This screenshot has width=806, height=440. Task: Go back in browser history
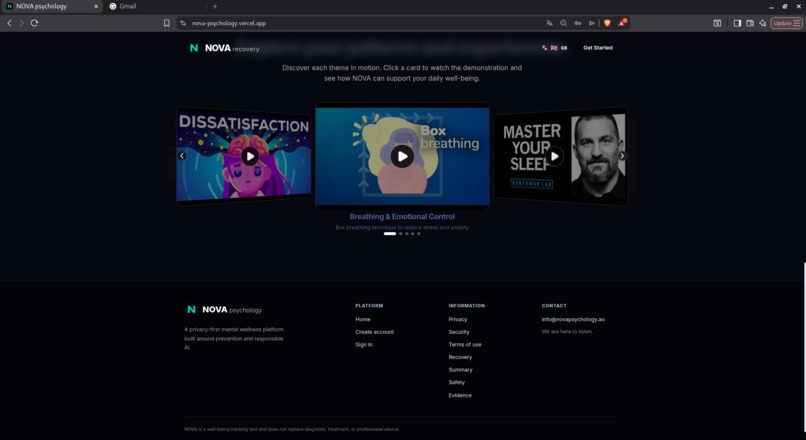point(9,23)
